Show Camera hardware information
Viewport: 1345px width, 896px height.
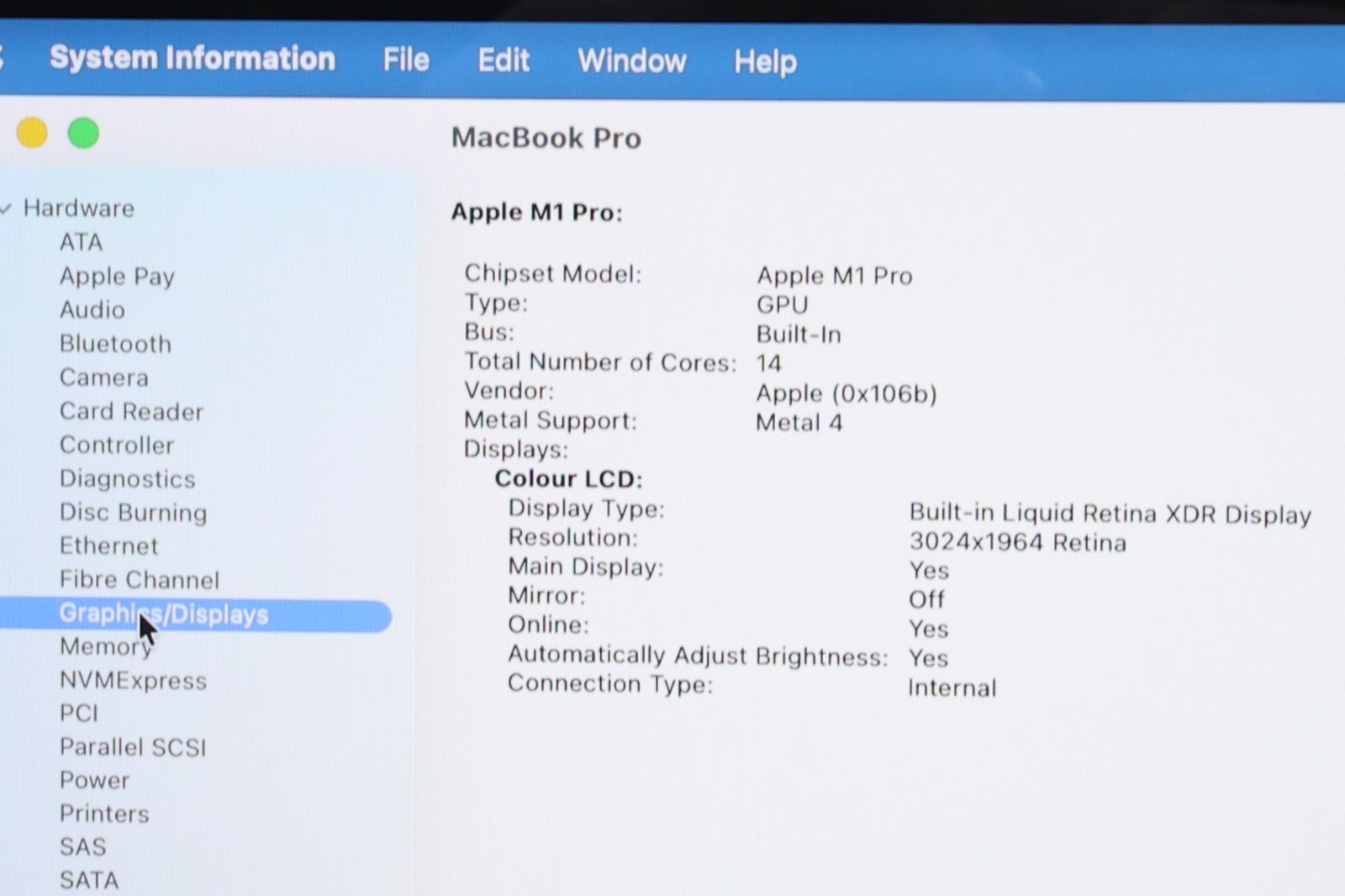(104, 377)
